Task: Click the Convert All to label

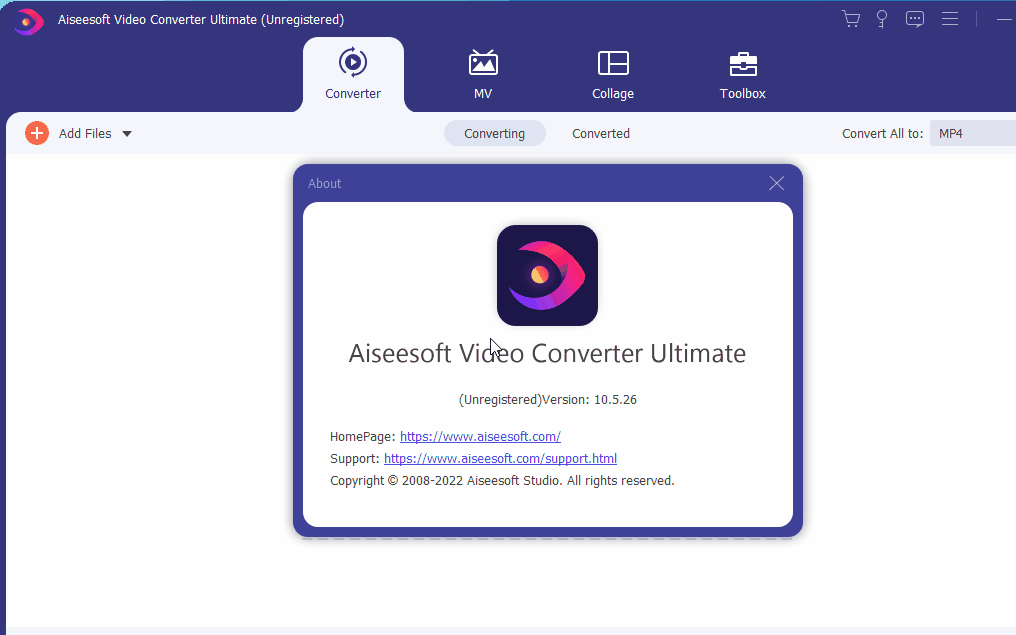Action: (883, 133)
